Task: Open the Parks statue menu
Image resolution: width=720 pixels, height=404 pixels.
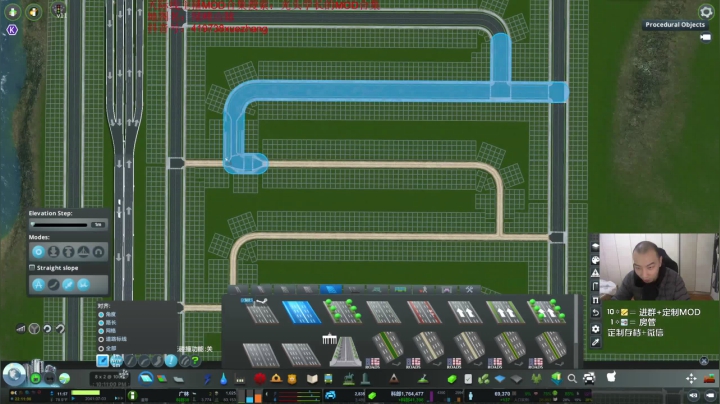Action: tap(349, 379)
